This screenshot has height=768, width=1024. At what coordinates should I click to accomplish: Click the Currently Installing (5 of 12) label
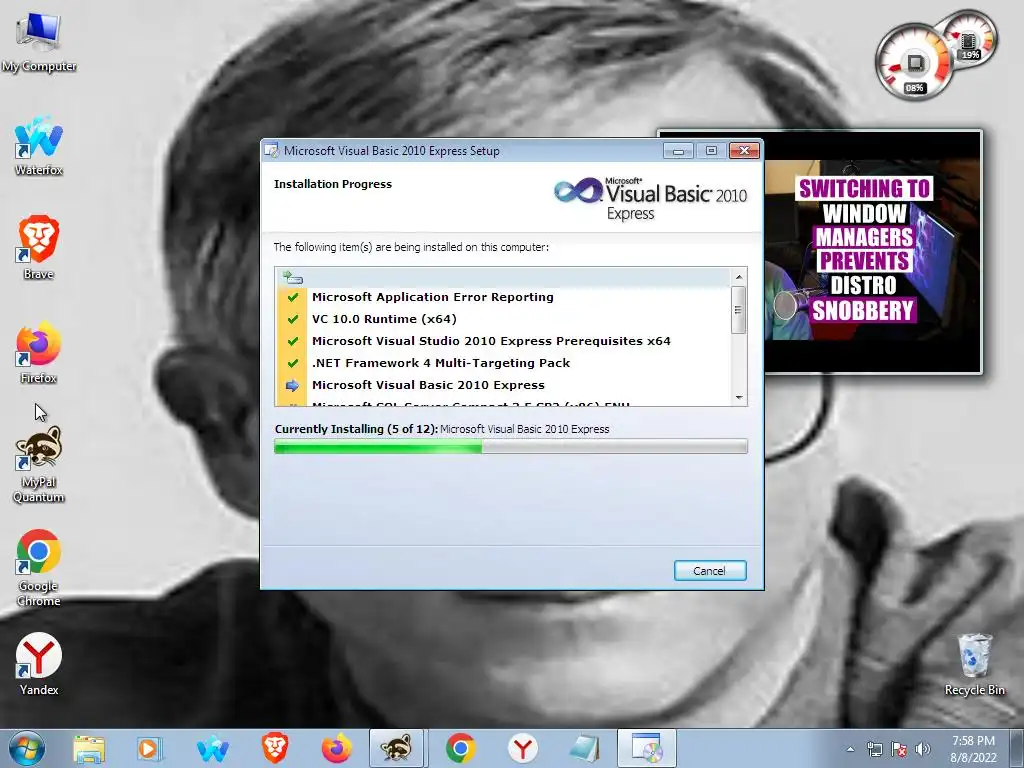coord(356,429)
